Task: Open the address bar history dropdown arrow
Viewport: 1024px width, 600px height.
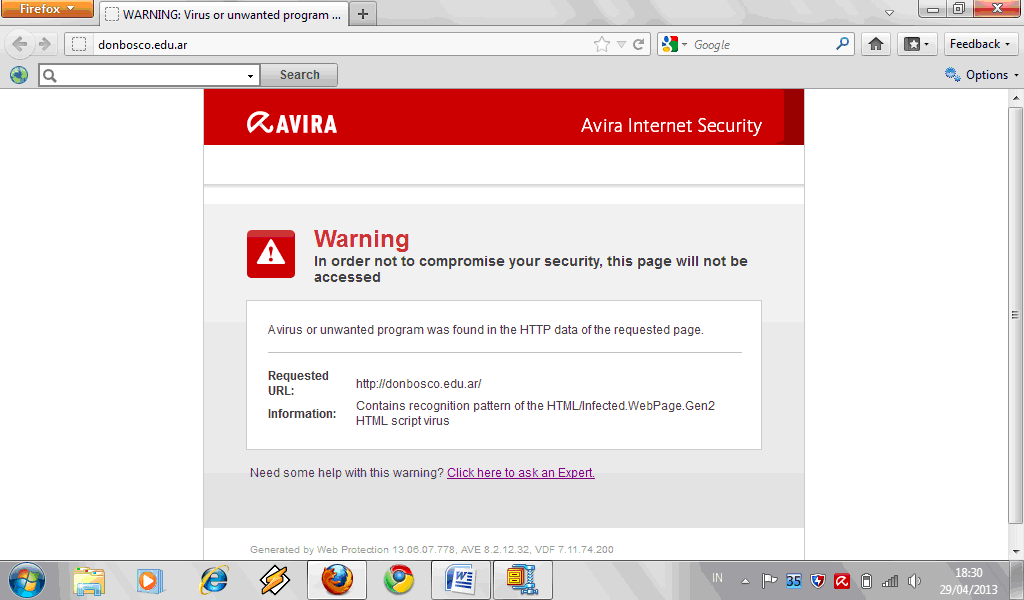Action: pyautogui.click(x=621, y=44)
